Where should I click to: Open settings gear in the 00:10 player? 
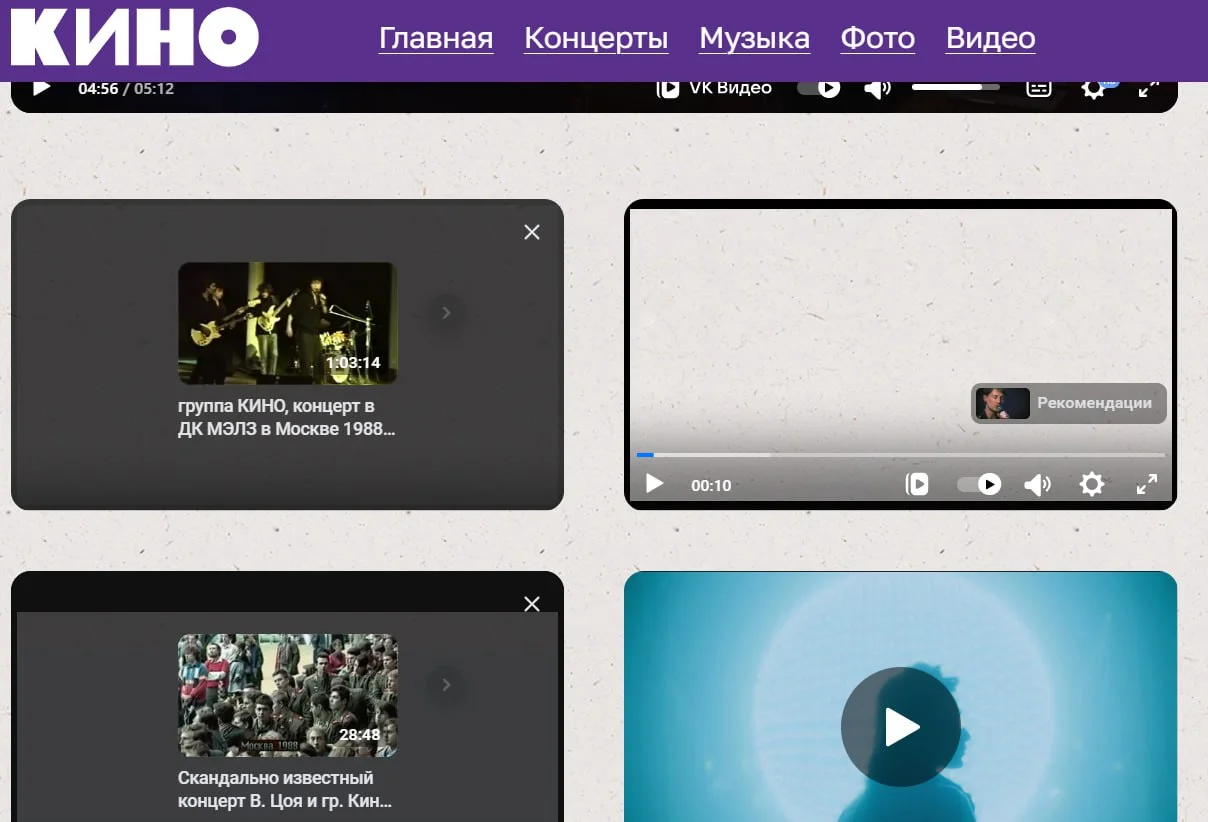coord(1092,485)
